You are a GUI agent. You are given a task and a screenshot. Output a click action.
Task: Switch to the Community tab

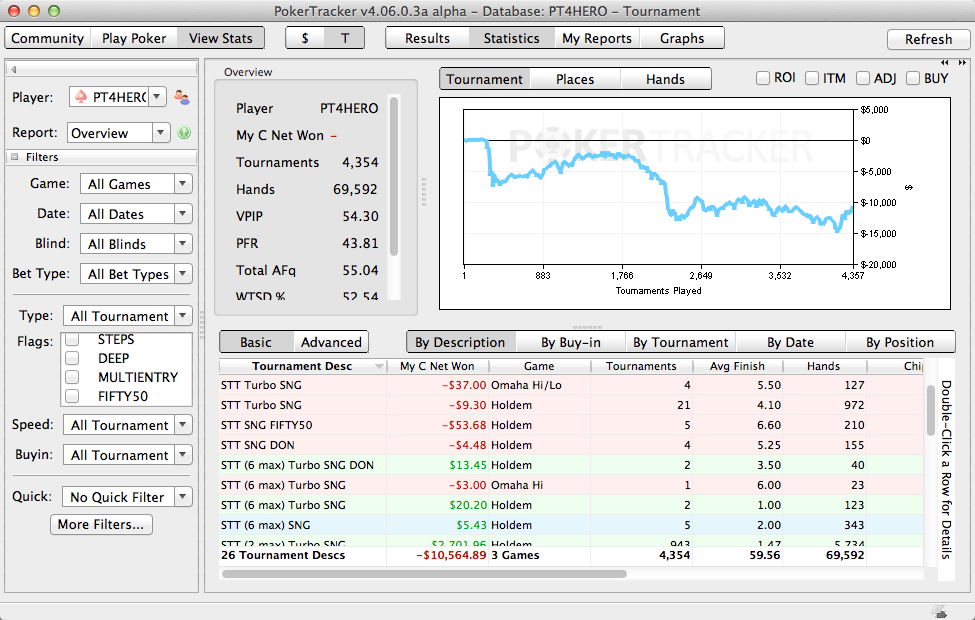(x=48, y=38)
